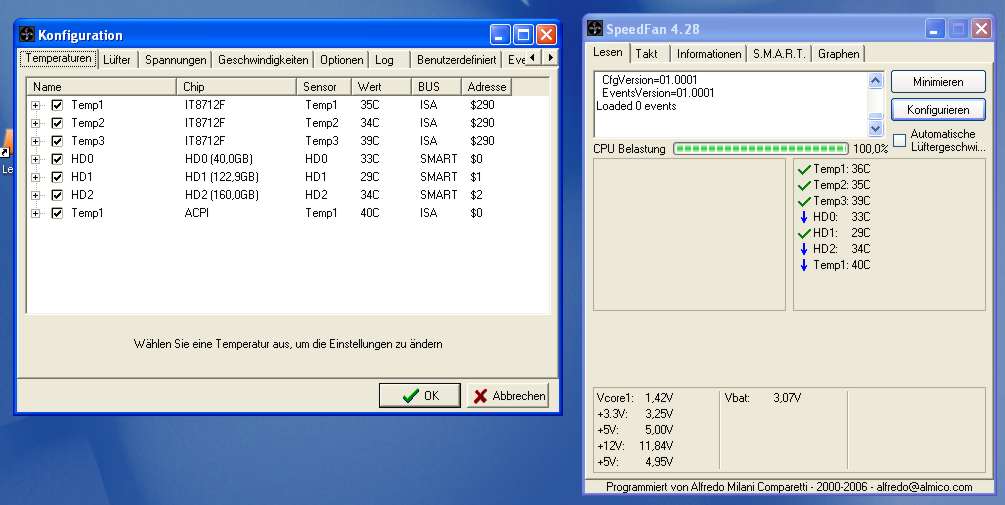Switch to the Lüfter tab
1005x505 pixels.
point(117,60)
